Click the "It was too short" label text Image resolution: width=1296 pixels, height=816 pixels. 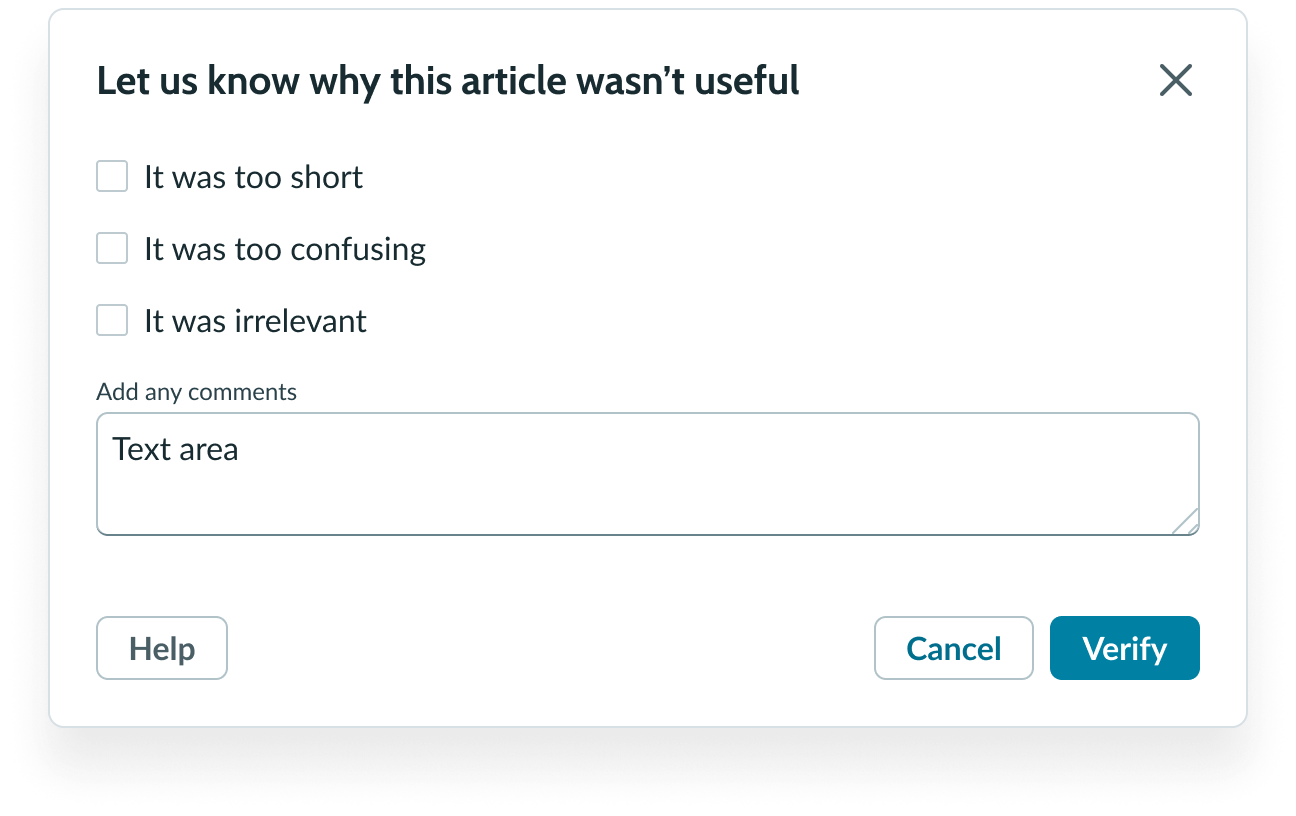point(253,177)
